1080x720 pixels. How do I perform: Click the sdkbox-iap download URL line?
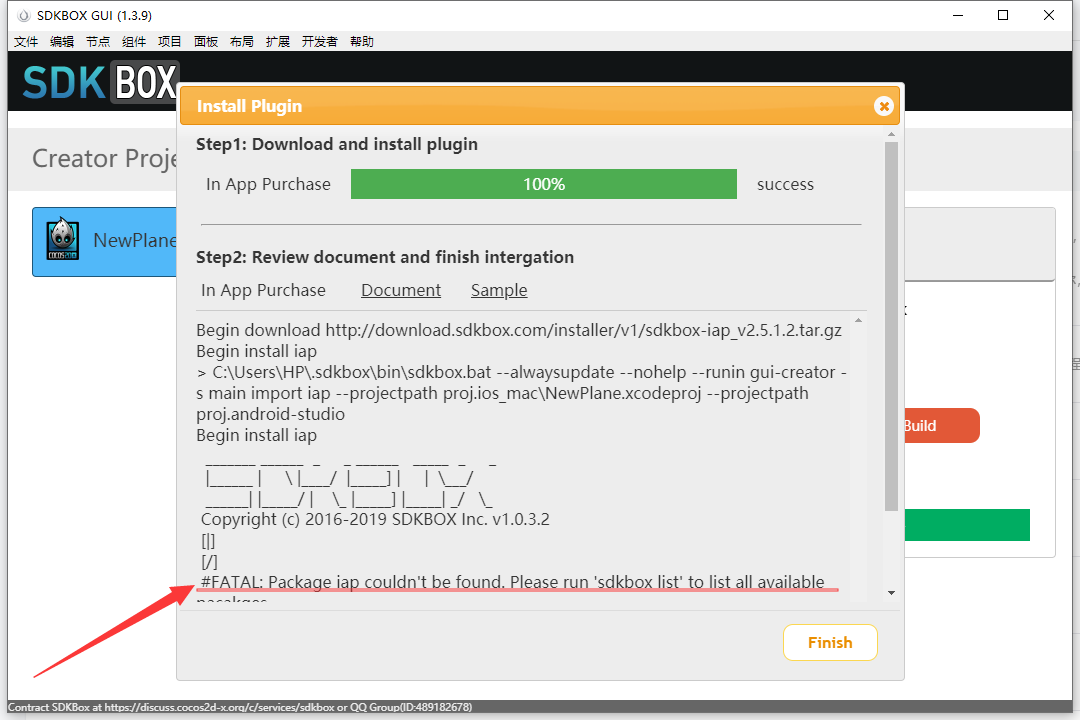click(519, 330)
